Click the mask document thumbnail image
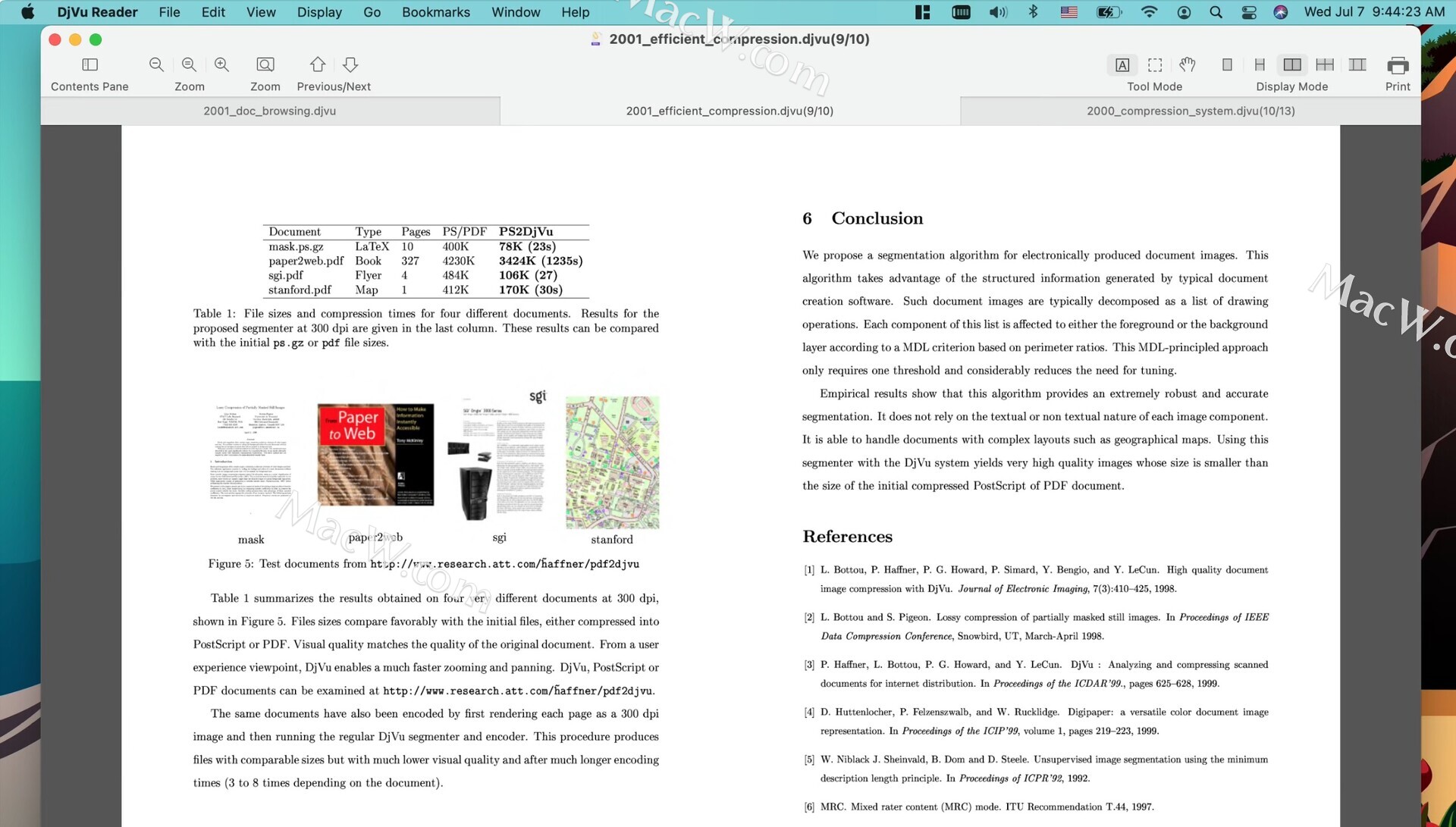The image size is (1456, 827). [x=251, y=453]
